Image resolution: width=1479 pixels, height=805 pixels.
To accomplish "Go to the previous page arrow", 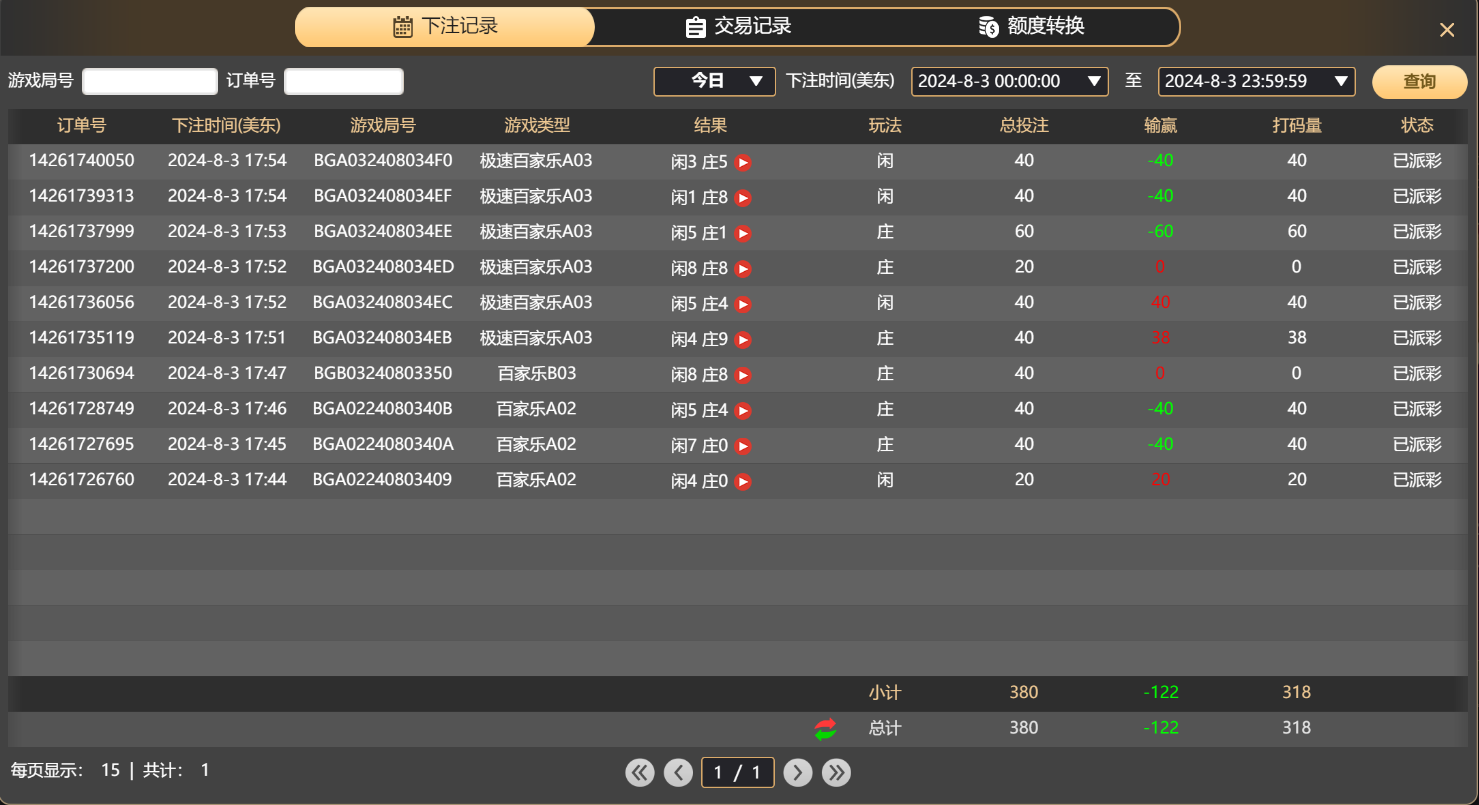I will 678,772.
